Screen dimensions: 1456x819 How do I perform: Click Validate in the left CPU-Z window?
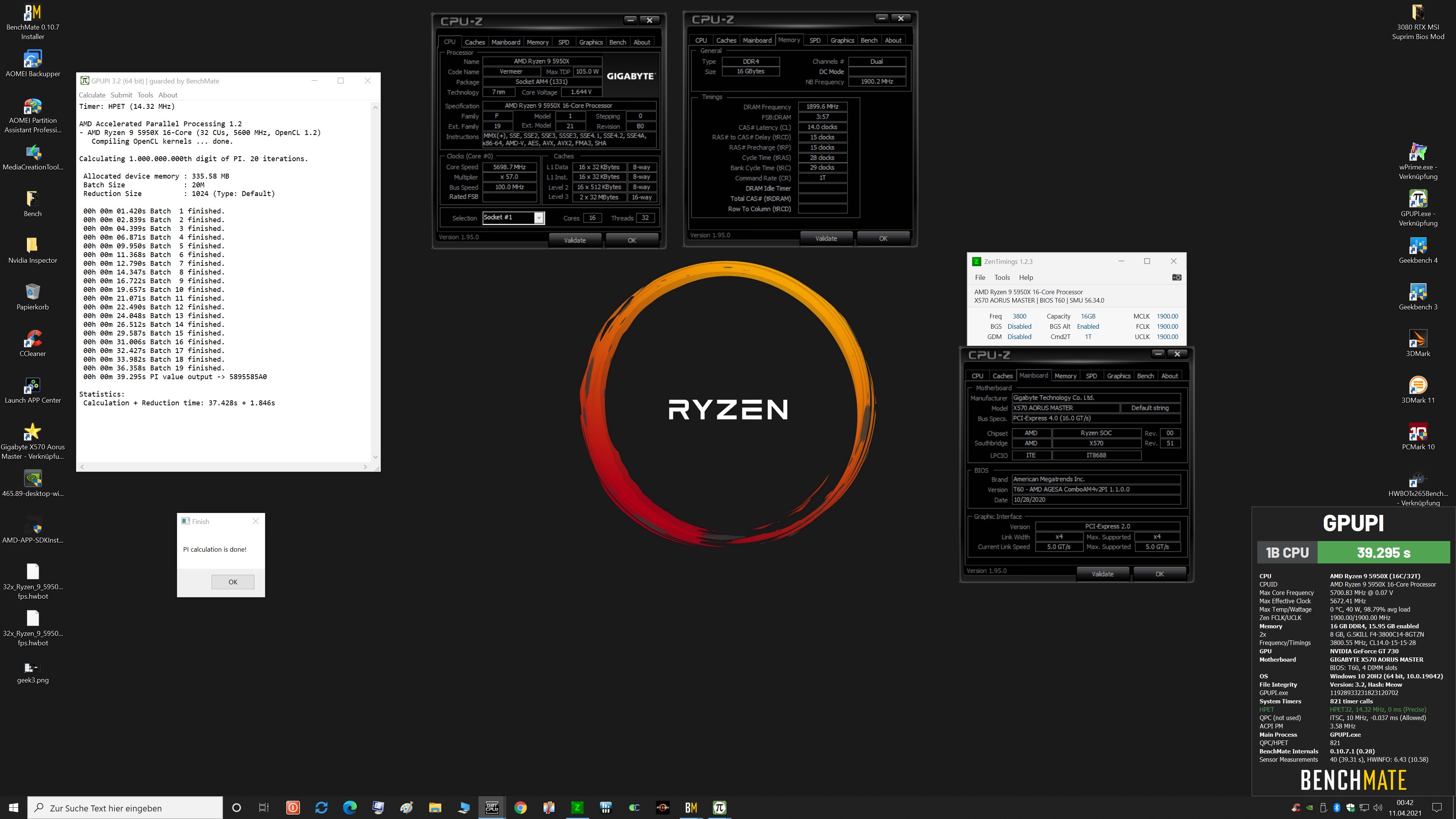click(575, 240)
